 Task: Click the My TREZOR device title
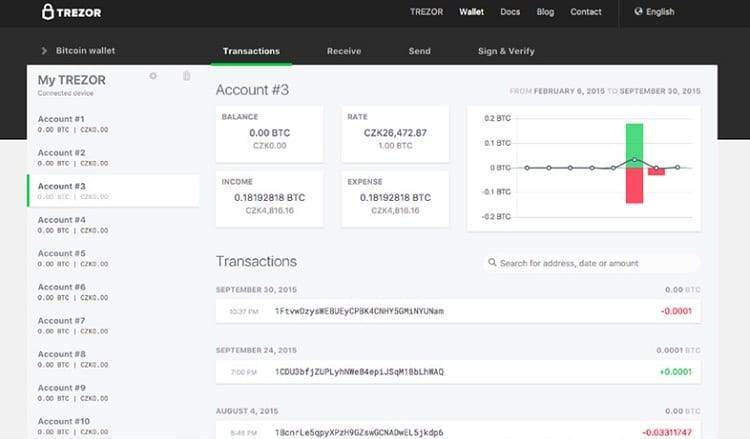click(x=72, y=80)
